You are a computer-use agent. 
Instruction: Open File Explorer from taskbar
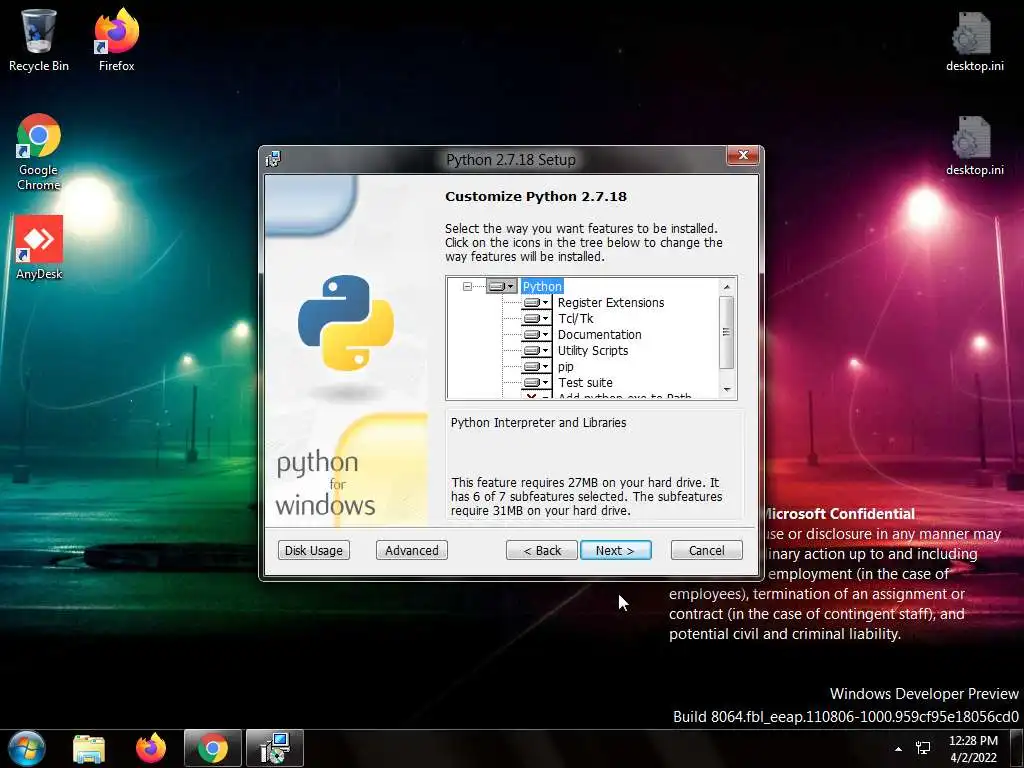point(89,748)
